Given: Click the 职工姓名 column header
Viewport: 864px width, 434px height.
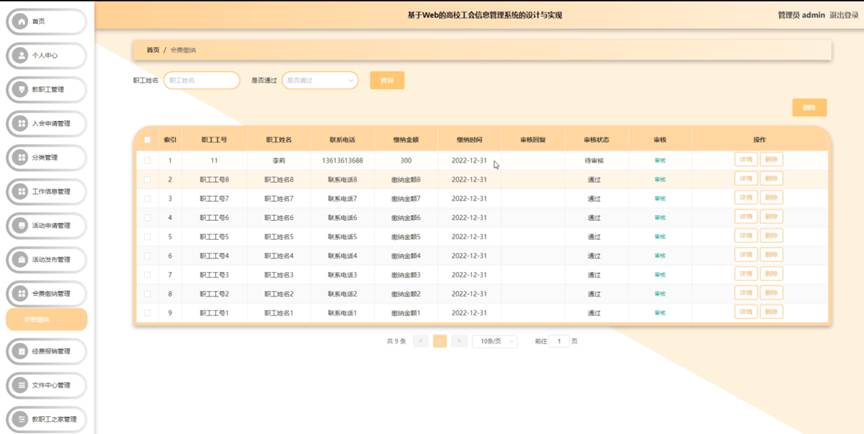Looking at the screenshot, I should click(x=279, y=140).
